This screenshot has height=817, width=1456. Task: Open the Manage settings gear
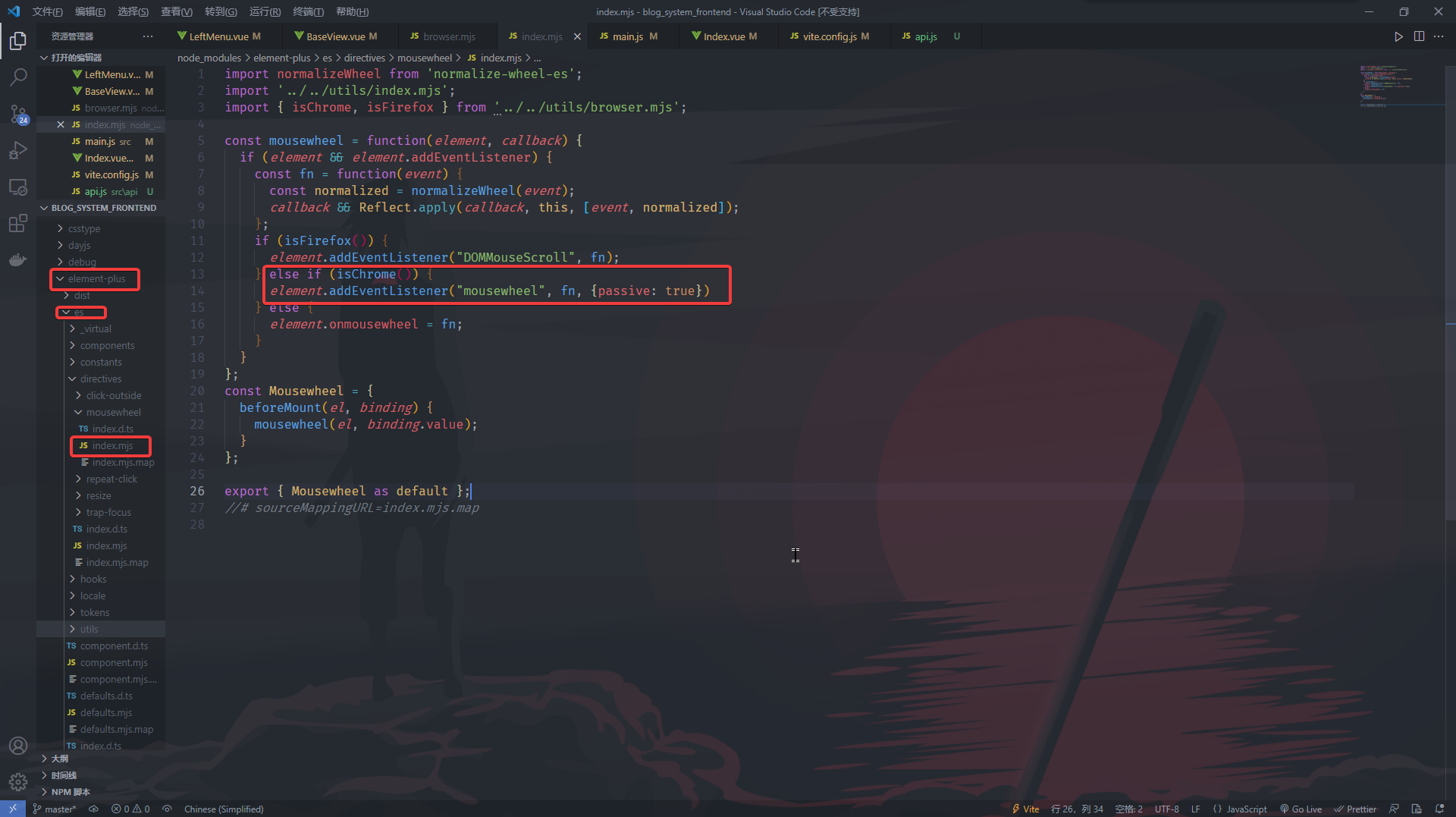[18, 781]
